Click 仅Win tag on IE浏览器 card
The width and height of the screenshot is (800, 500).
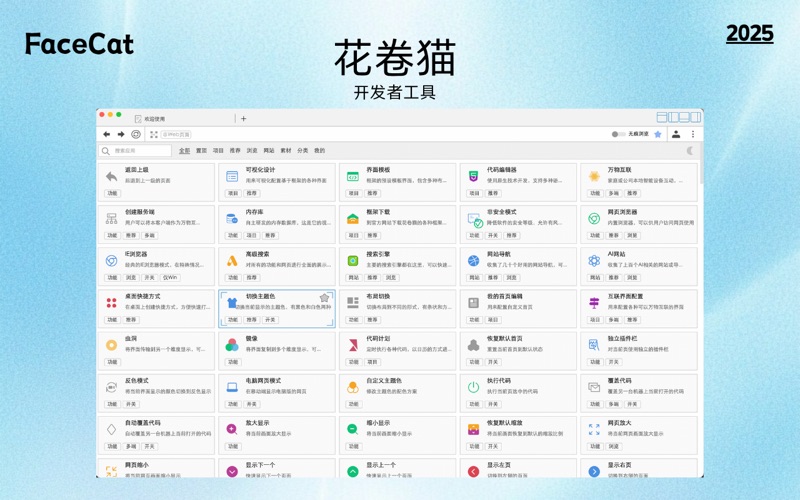pos(169,278)
